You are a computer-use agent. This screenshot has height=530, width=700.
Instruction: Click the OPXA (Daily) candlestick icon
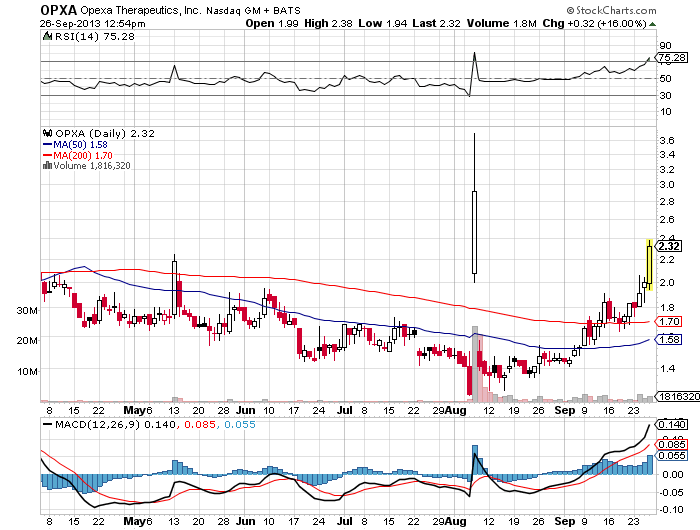pyautogui.click(x=47, y=133)
